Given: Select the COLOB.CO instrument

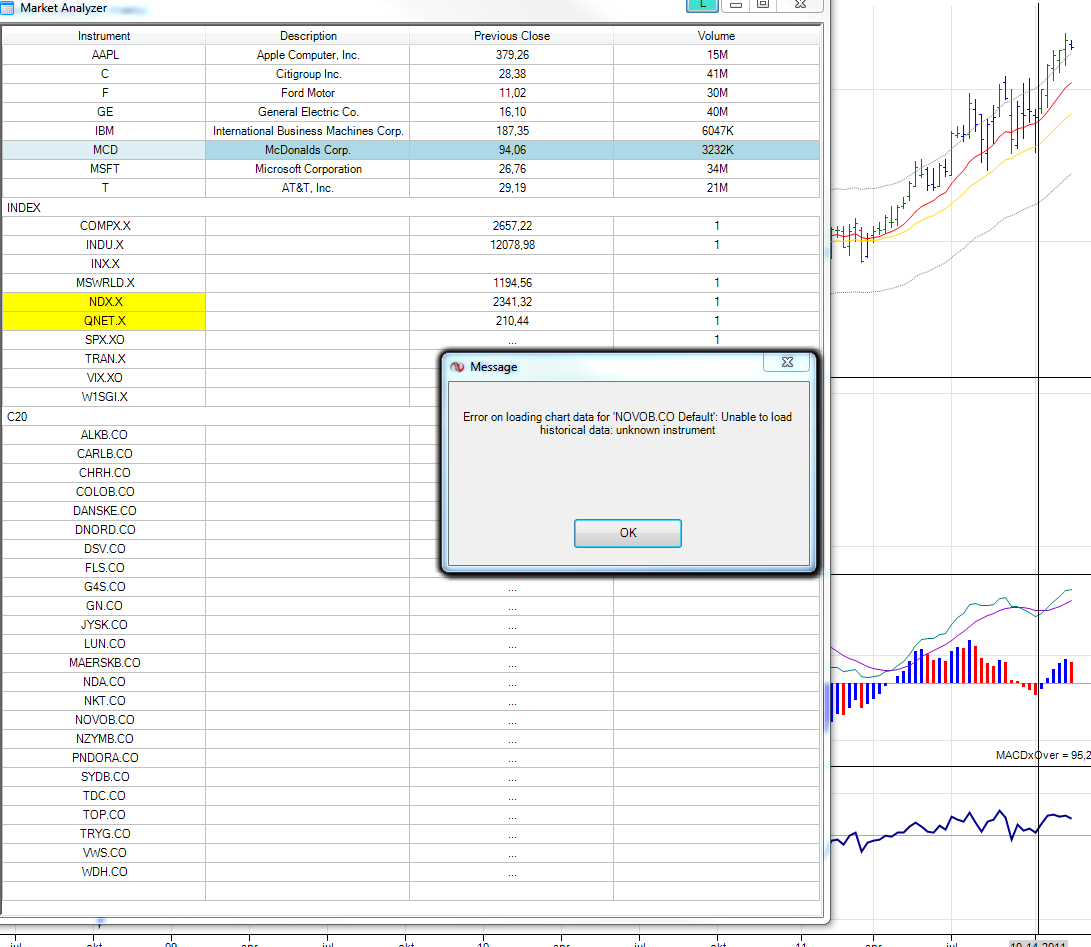Looking at the screenshot, I should coord(104,492).
